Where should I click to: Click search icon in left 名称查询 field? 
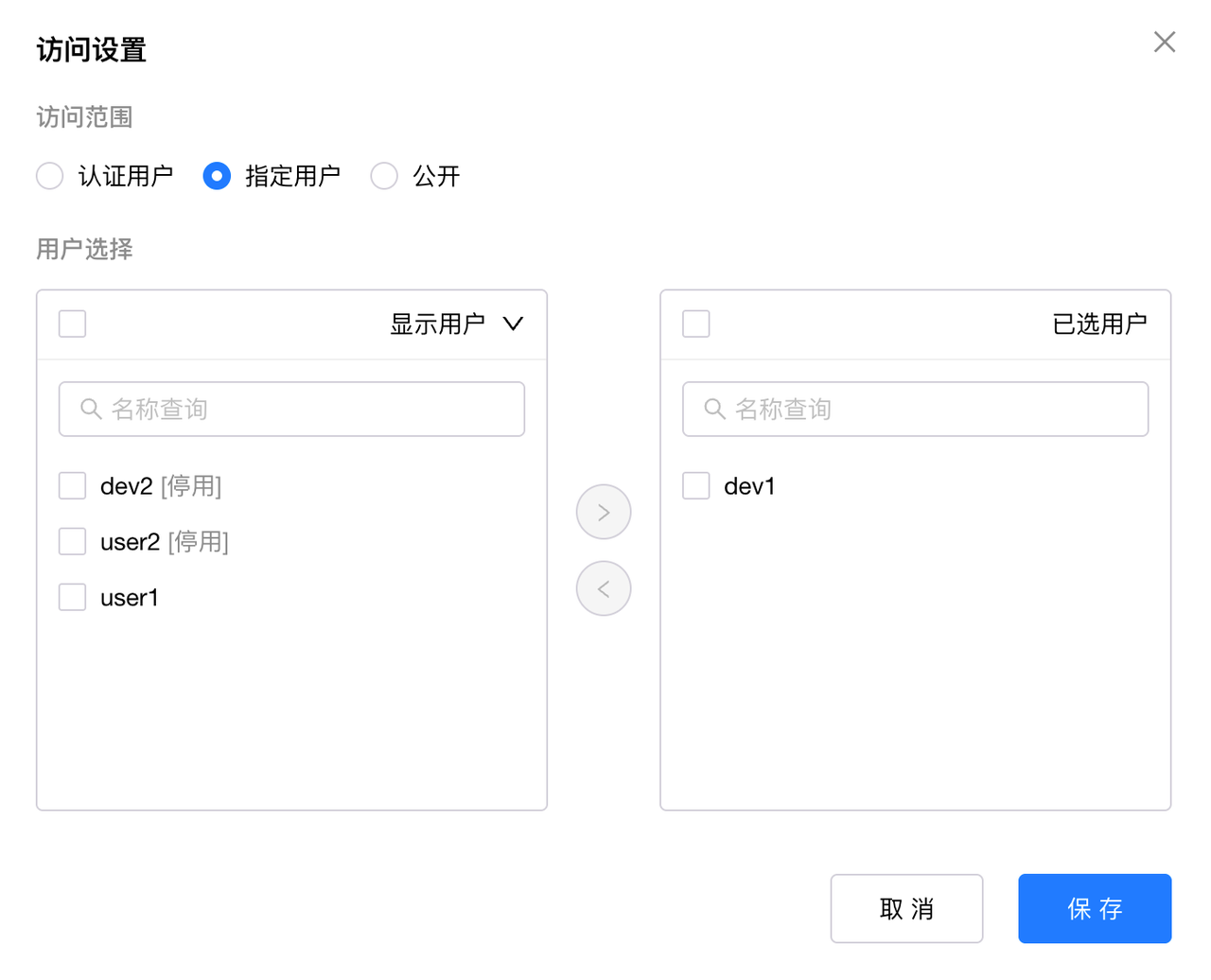pos(91,409)
